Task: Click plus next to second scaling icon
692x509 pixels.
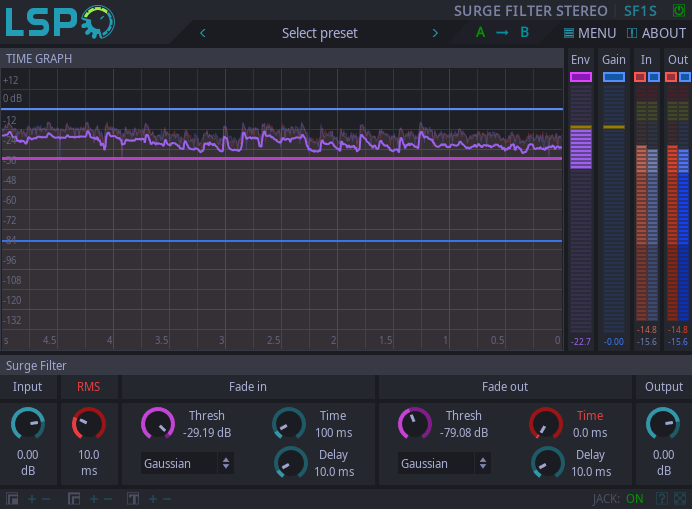Action: coord(94,499)
